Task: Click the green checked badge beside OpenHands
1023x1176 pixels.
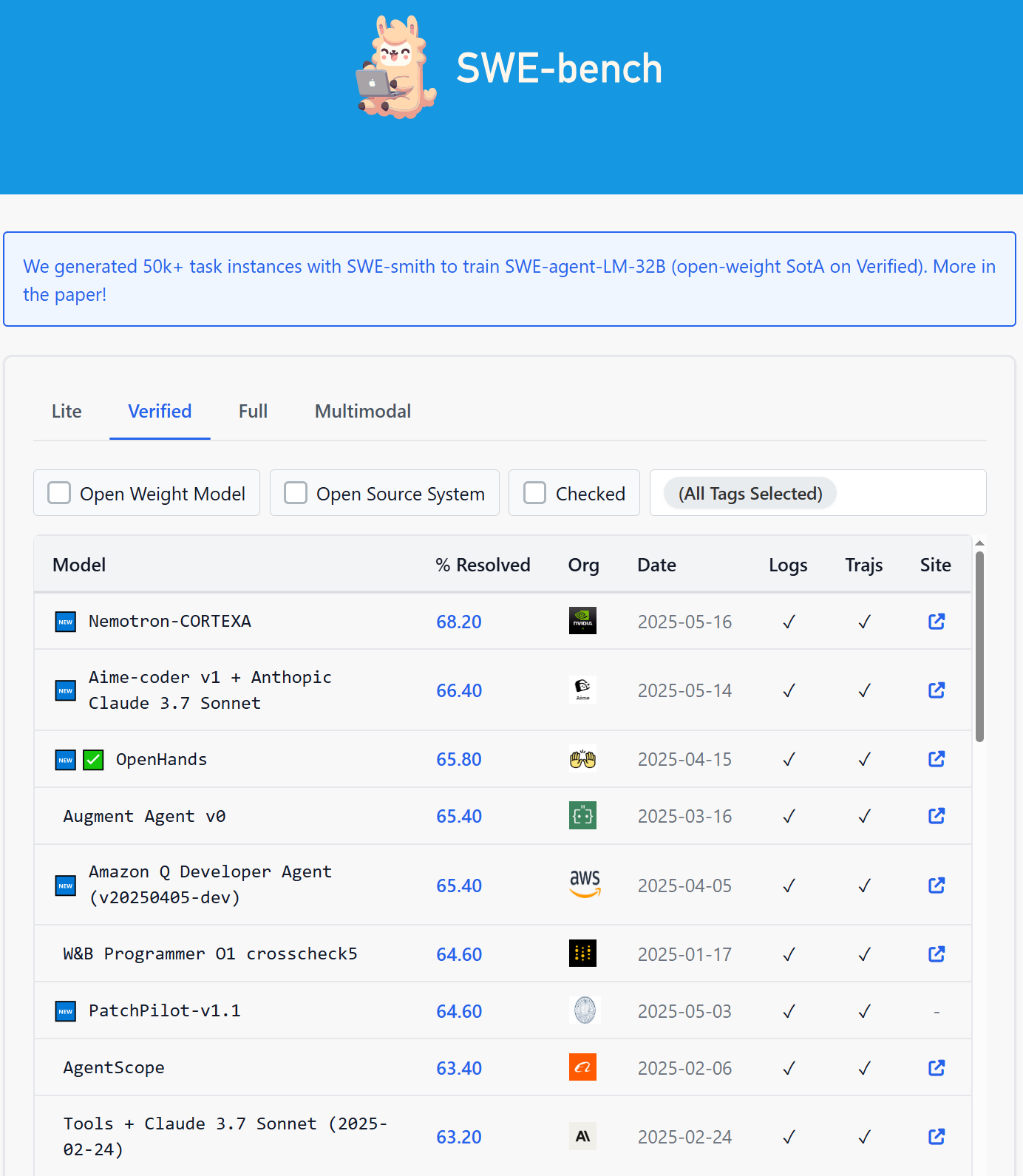Action: (93, 760)
